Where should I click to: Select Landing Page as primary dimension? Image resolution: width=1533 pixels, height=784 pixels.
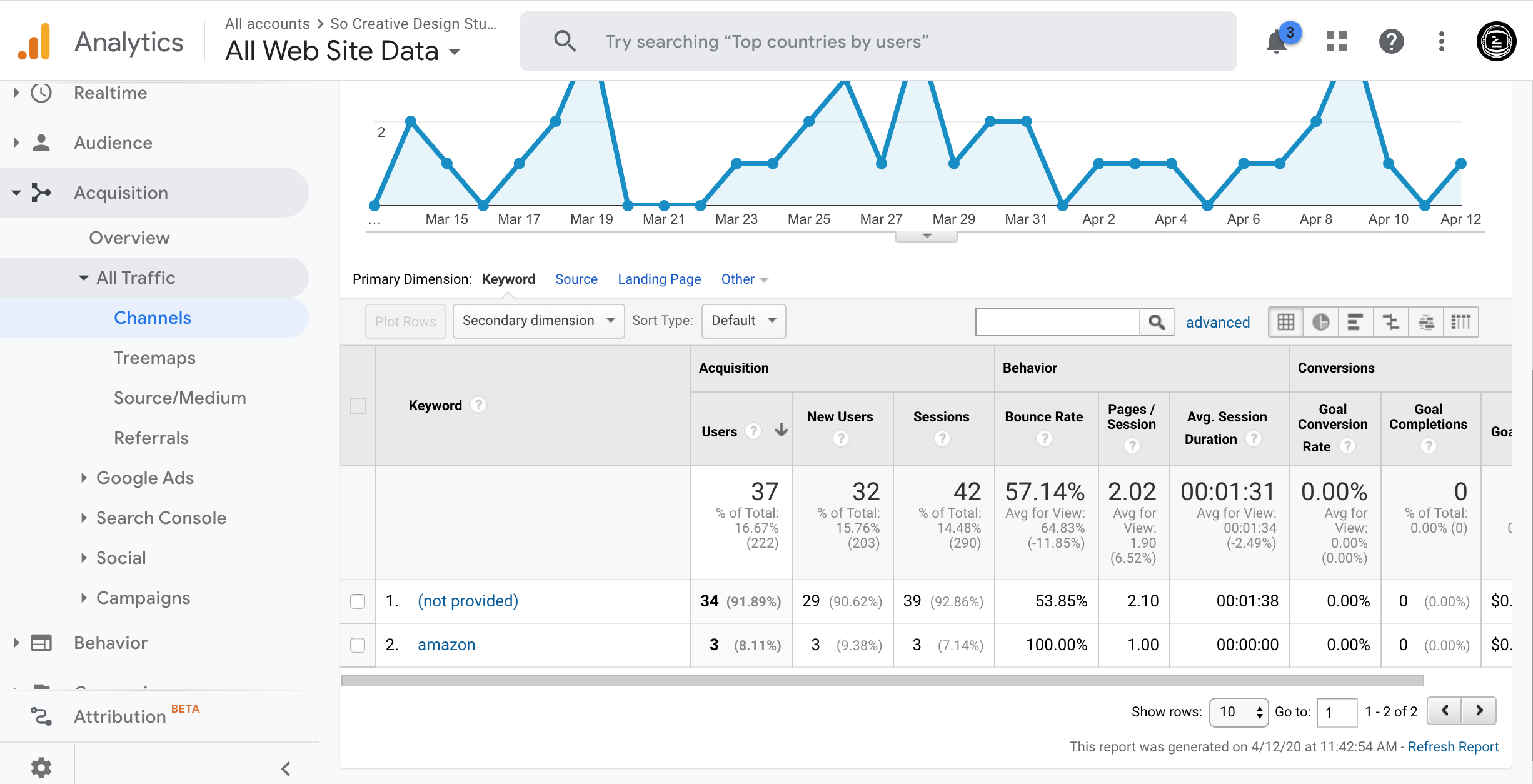pos(659,279)
